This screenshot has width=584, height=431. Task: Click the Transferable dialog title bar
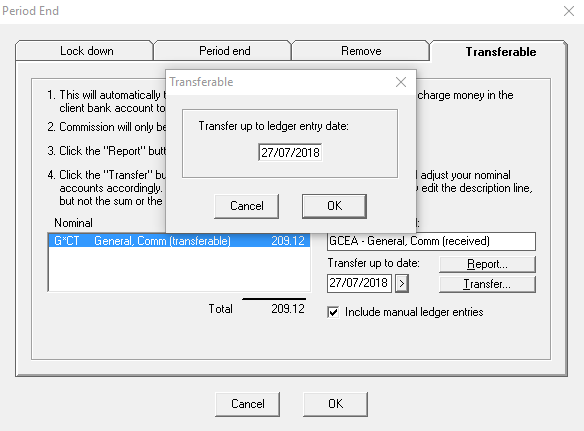pyautogui.click(x=279, y=82)
